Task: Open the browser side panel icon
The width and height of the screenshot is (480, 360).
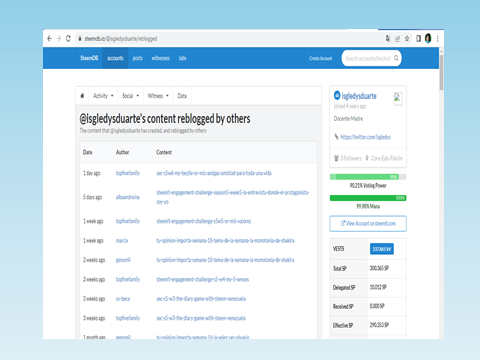Action: pyautogui.click(x=418, y=39)
